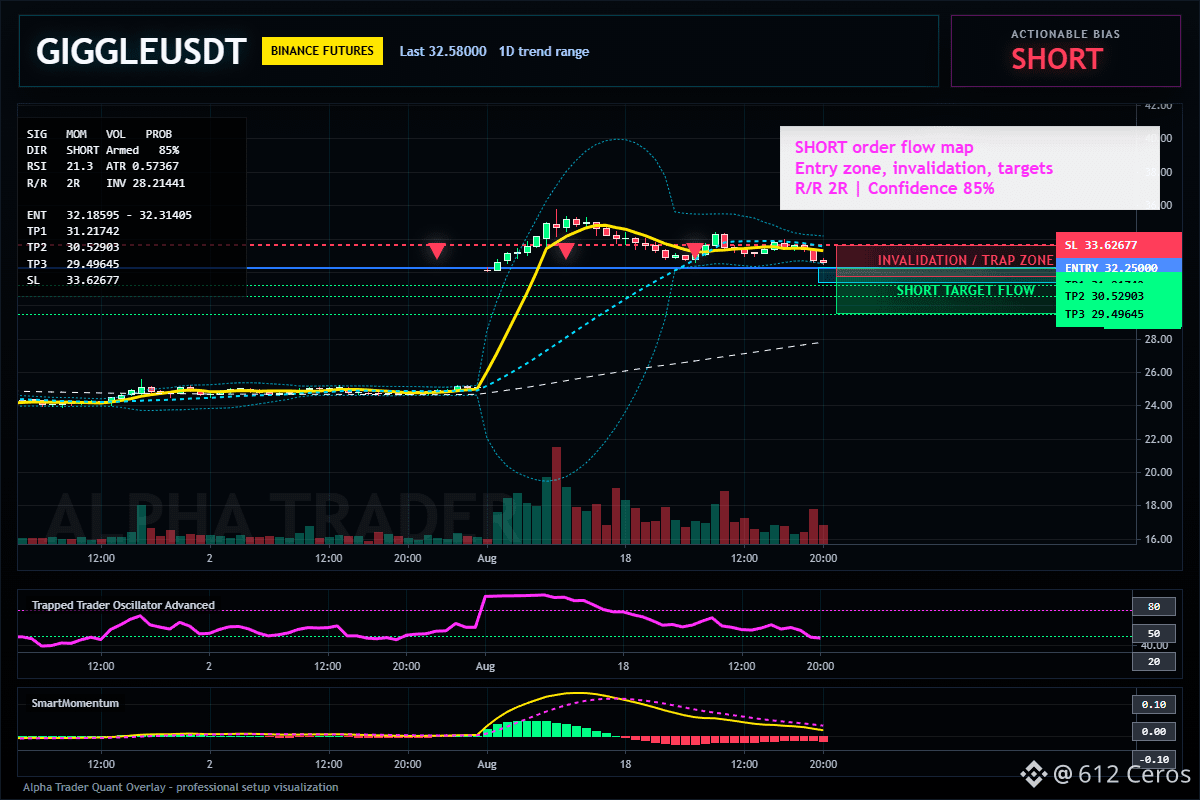
Task: Select the Last 32.58000 price text
Action: [443, 51]
